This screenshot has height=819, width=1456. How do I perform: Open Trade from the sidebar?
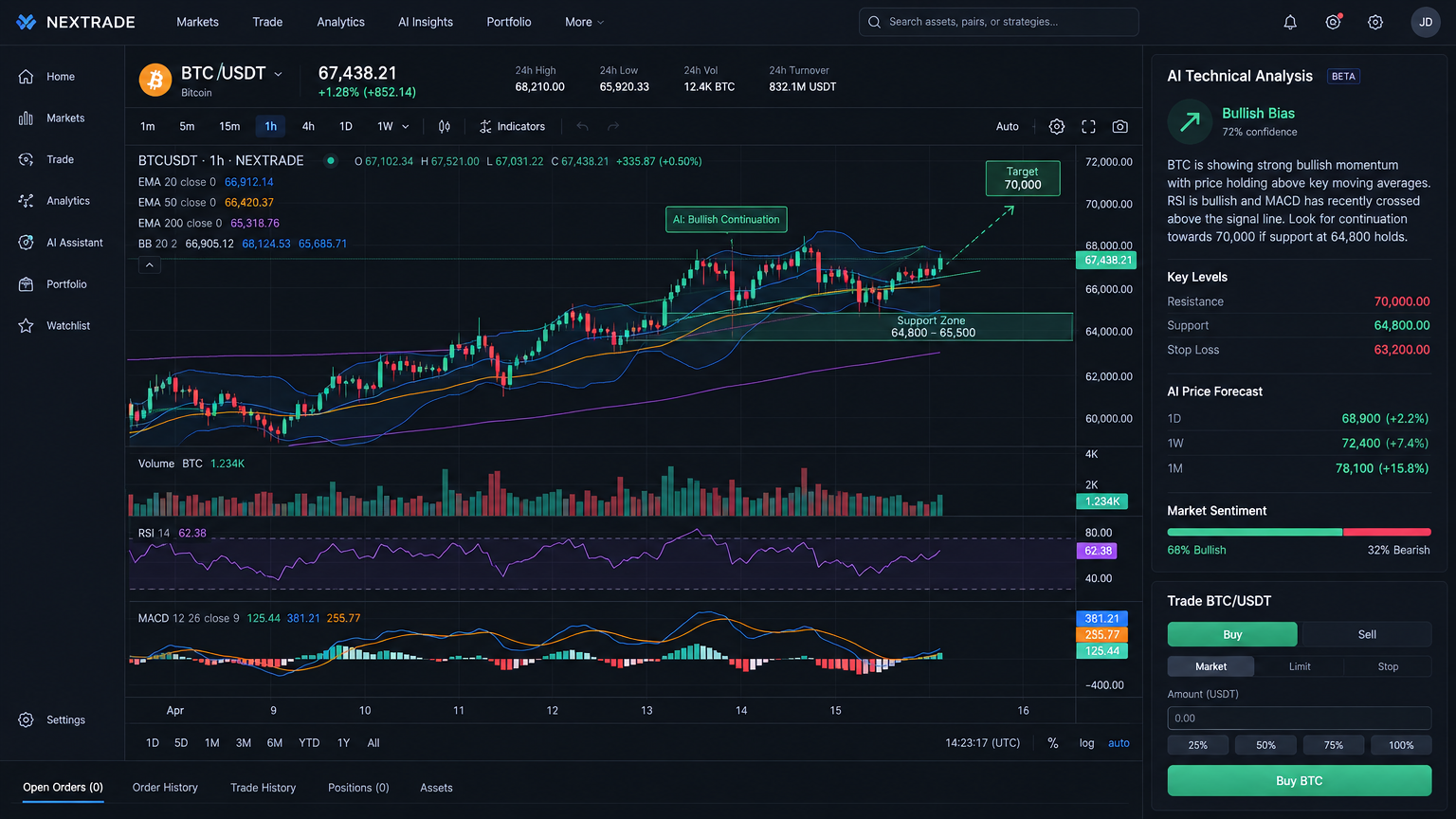tap(62, 159)
